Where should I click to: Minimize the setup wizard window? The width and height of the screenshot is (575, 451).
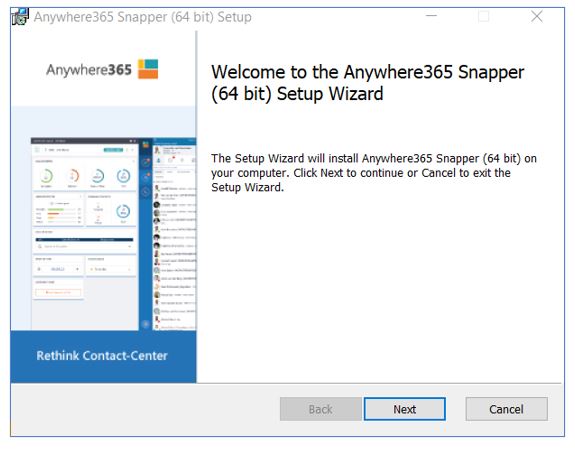pyautogui.click(x=431, y=16)
